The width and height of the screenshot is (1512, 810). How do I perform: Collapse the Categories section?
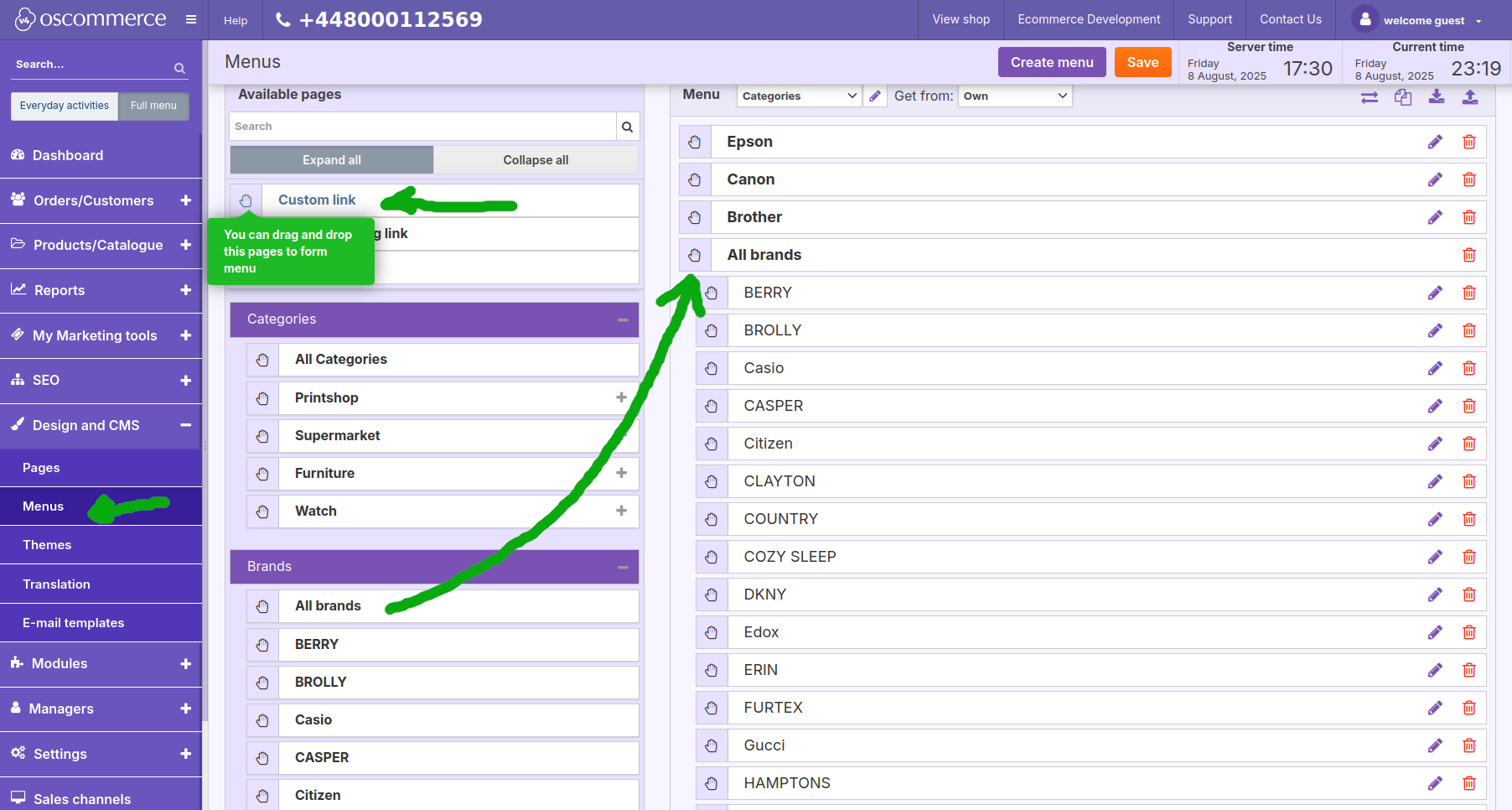[623, 319]
